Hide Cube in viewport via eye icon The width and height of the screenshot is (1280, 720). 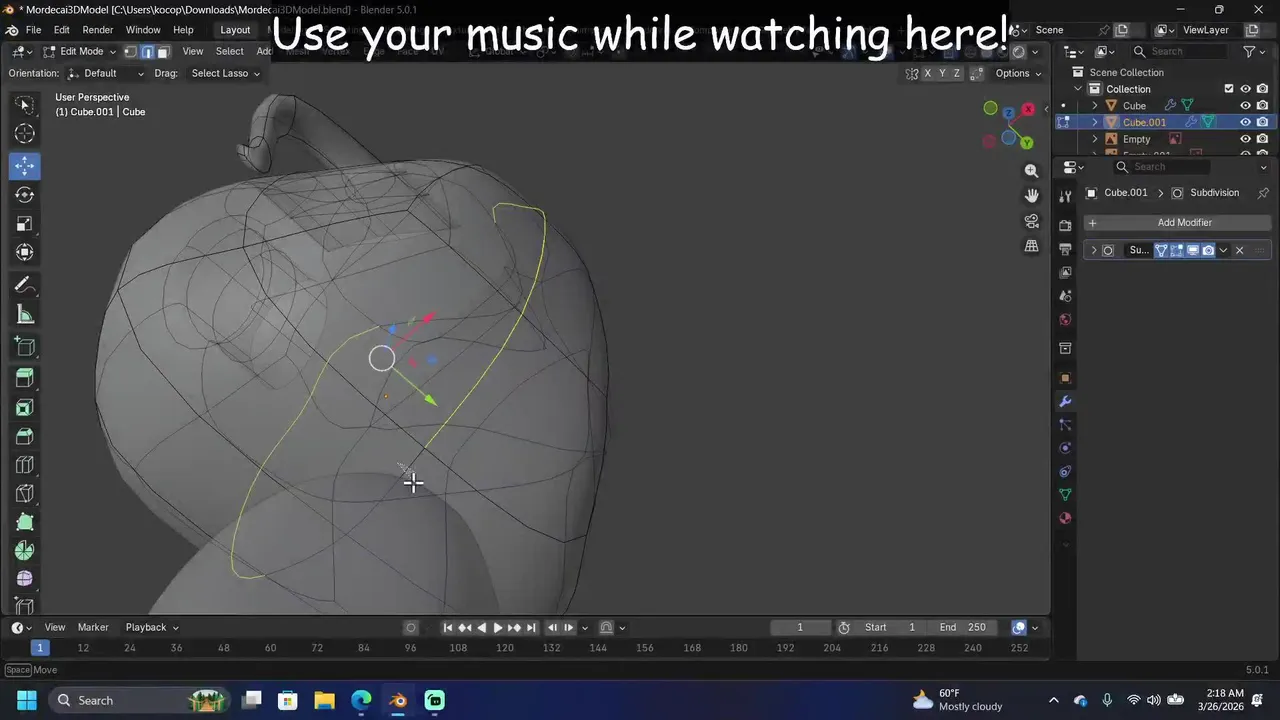pos(1246,105)
